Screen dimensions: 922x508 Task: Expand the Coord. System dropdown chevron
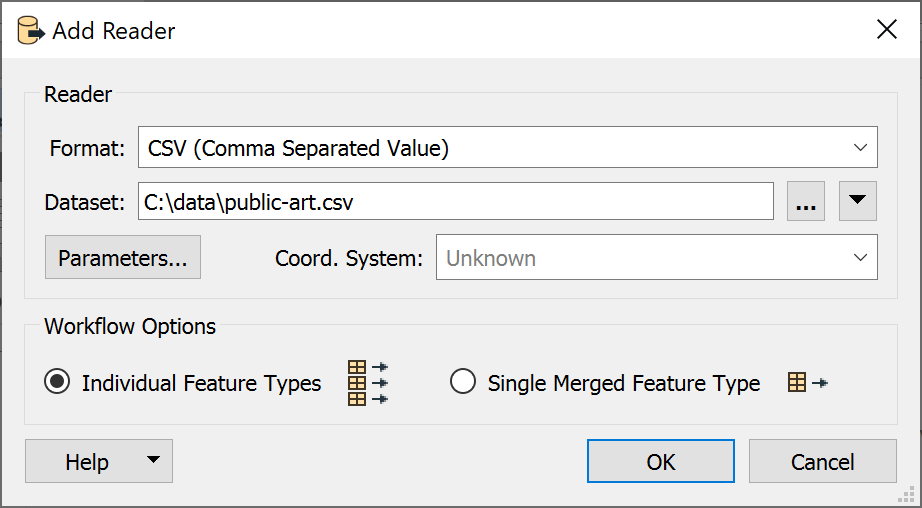click(x=860, y=258)
